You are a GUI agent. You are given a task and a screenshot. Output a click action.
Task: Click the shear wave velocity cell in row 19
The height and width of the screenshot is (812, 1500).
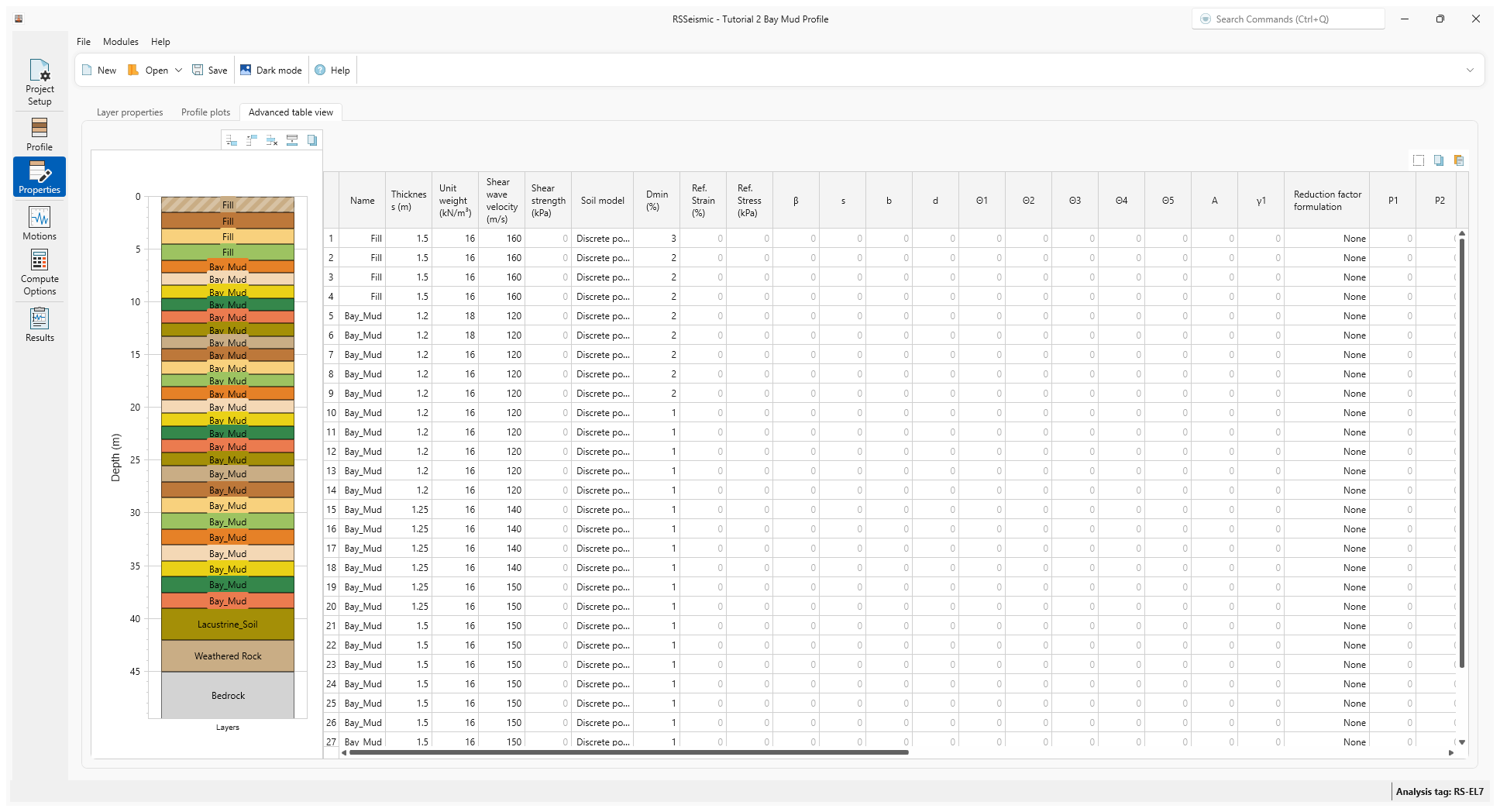pyautogui.click(x=501, y=587)
